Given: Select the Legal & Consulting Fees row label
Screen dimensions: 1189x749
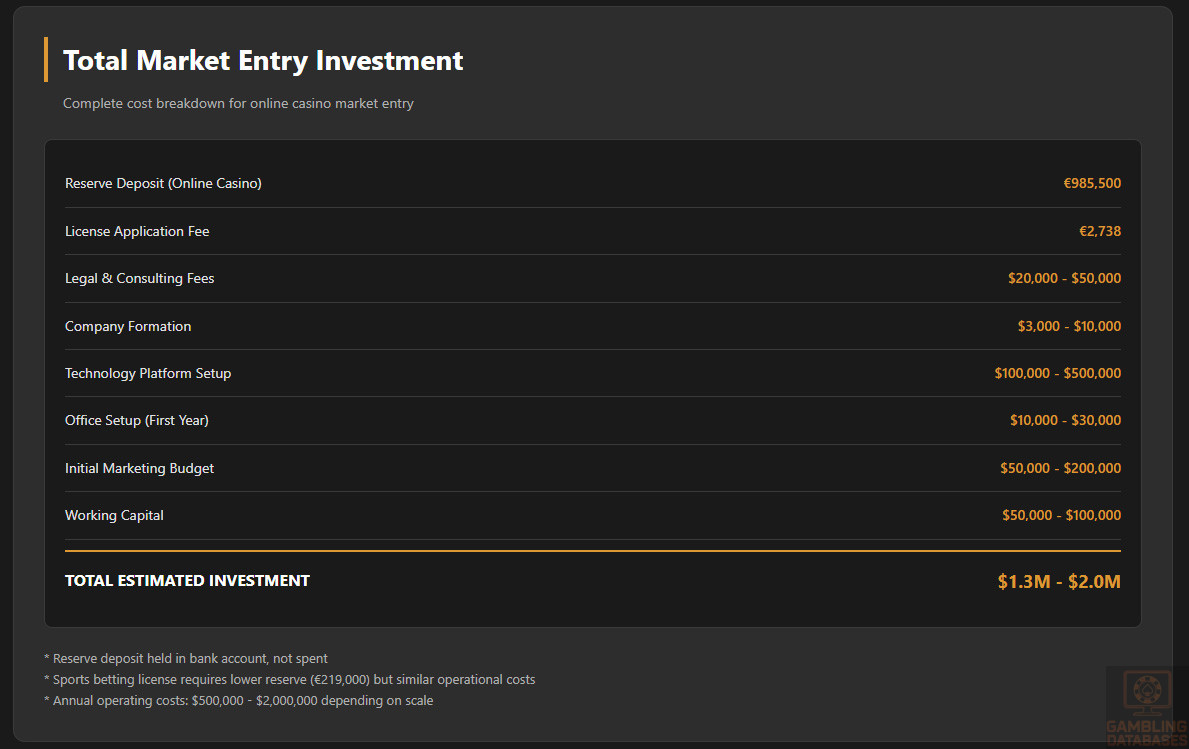Looking at the screenshot, I should coord(139,278).
